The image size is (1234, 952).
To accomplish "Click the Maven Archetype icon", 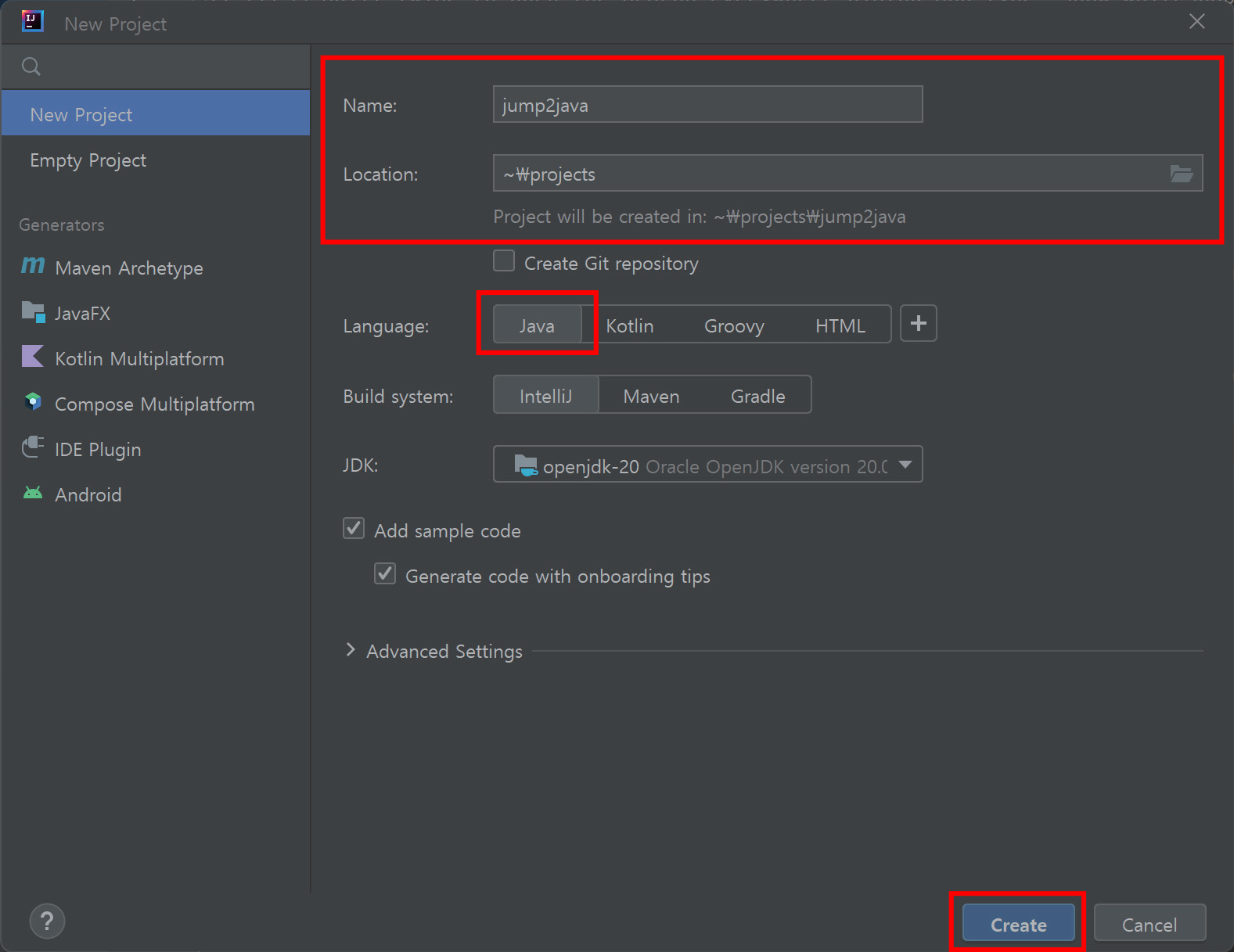I will coord(33,266).
